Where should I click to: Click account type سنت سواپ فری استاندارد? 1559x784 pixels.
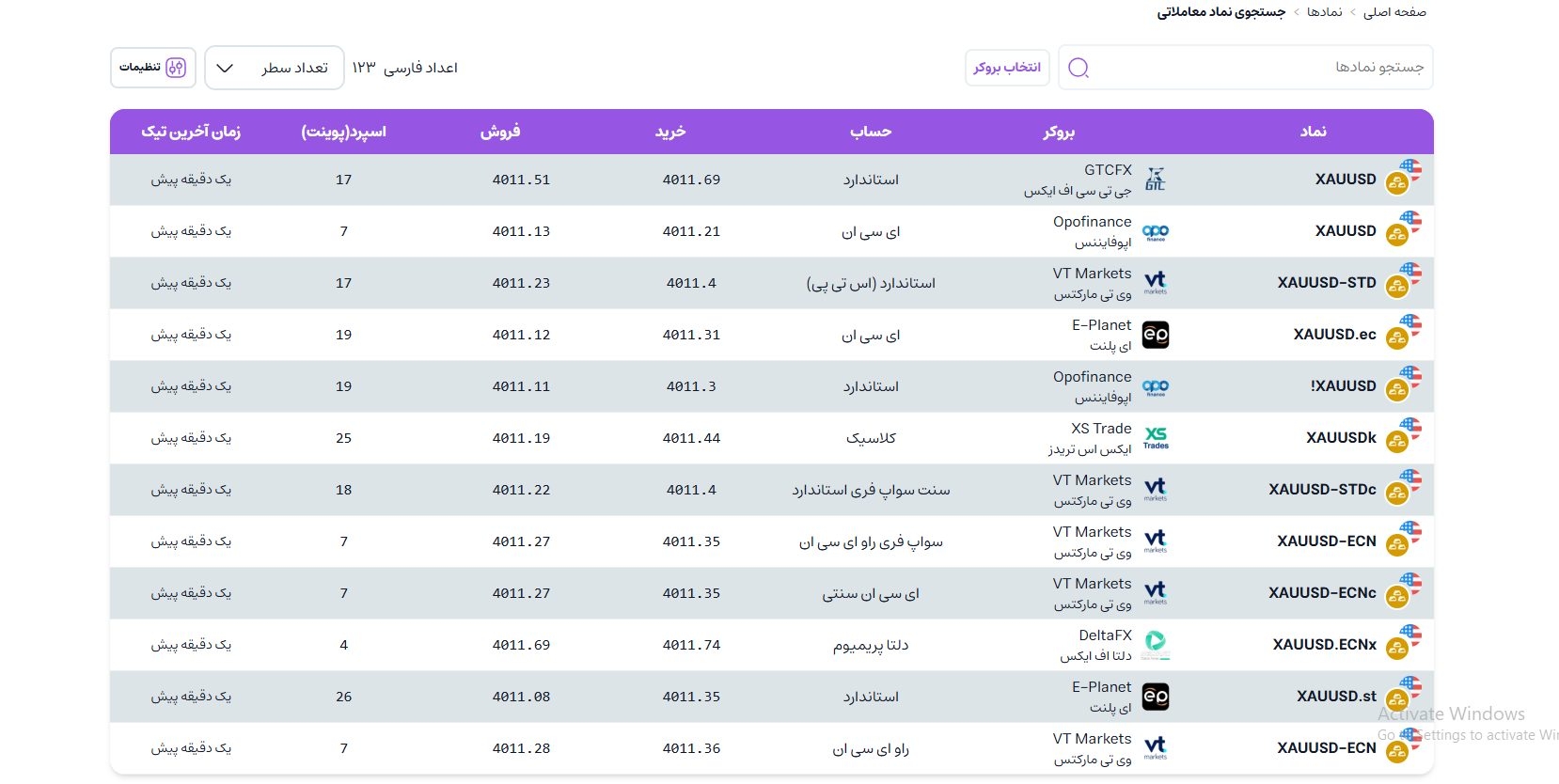pyautogui.click(x=871, y=490)
